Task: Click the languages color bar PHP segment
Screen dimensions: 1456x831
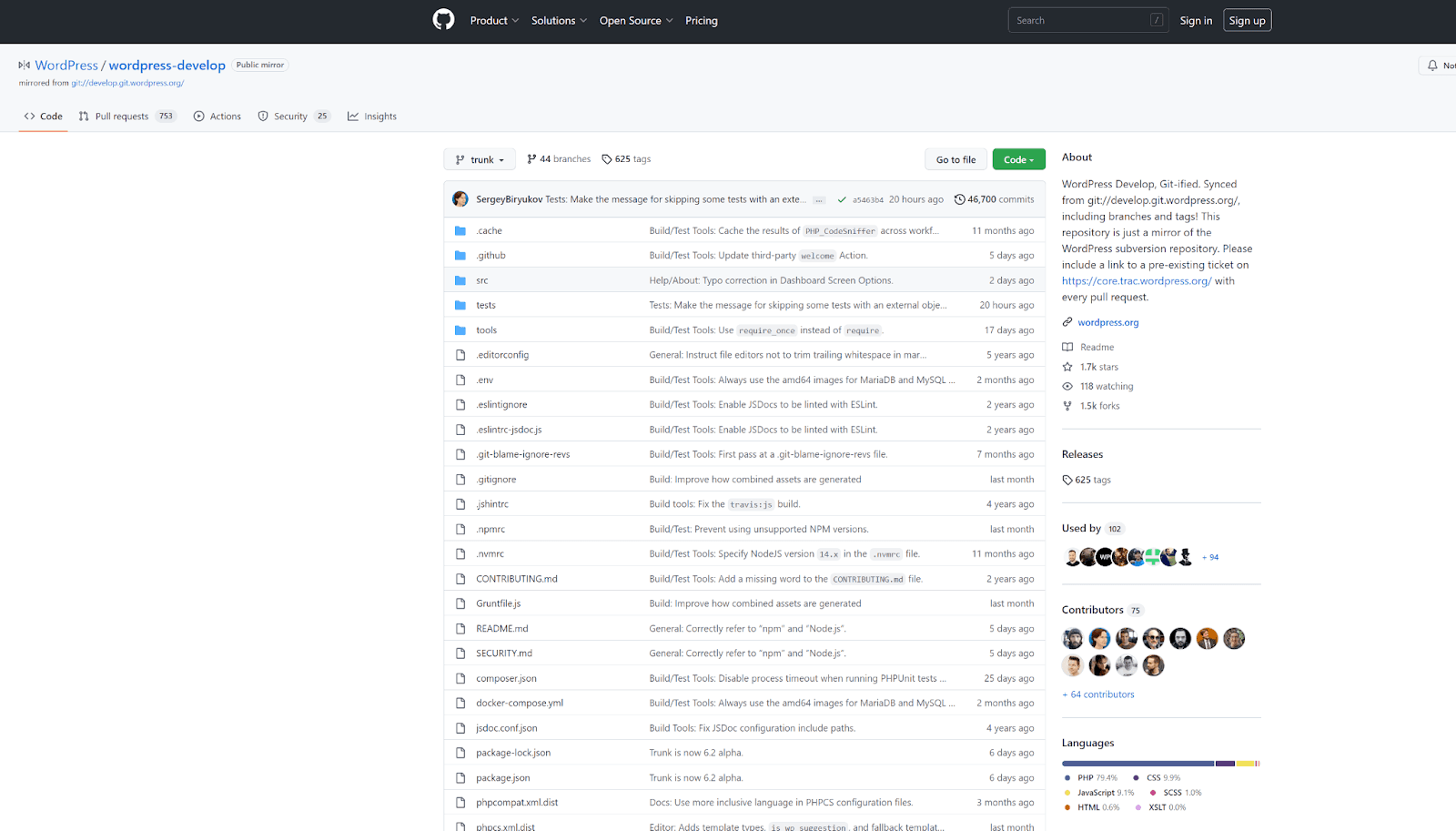Action: point(1137,764)
